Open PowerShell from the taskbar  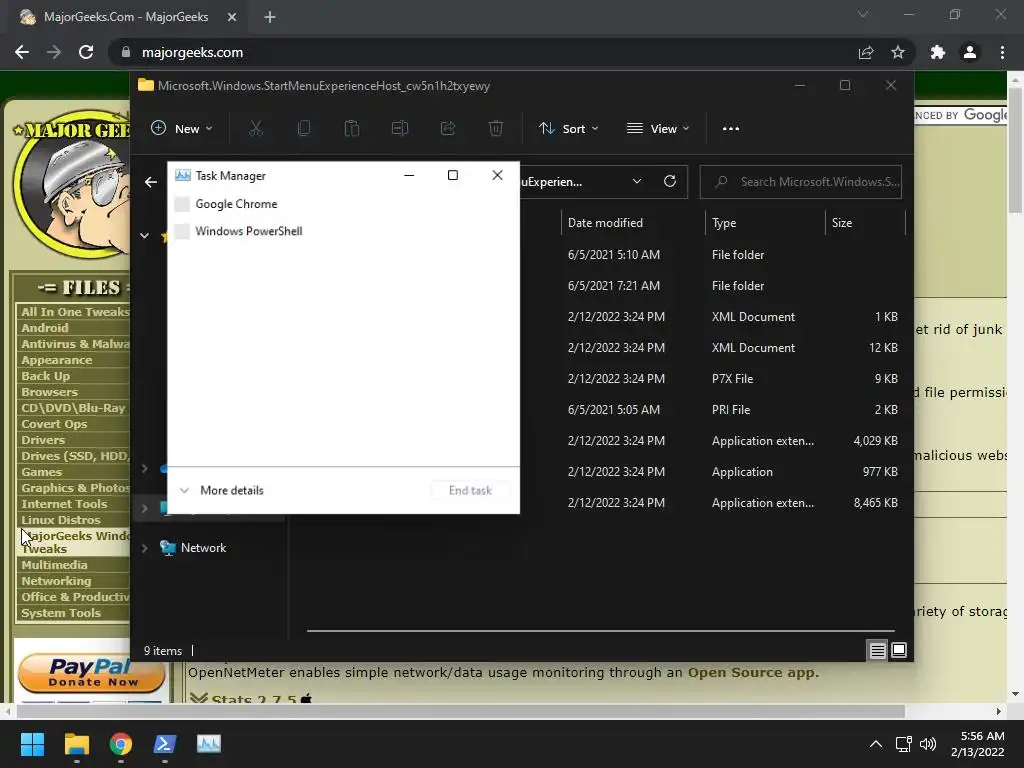point(165,744)
